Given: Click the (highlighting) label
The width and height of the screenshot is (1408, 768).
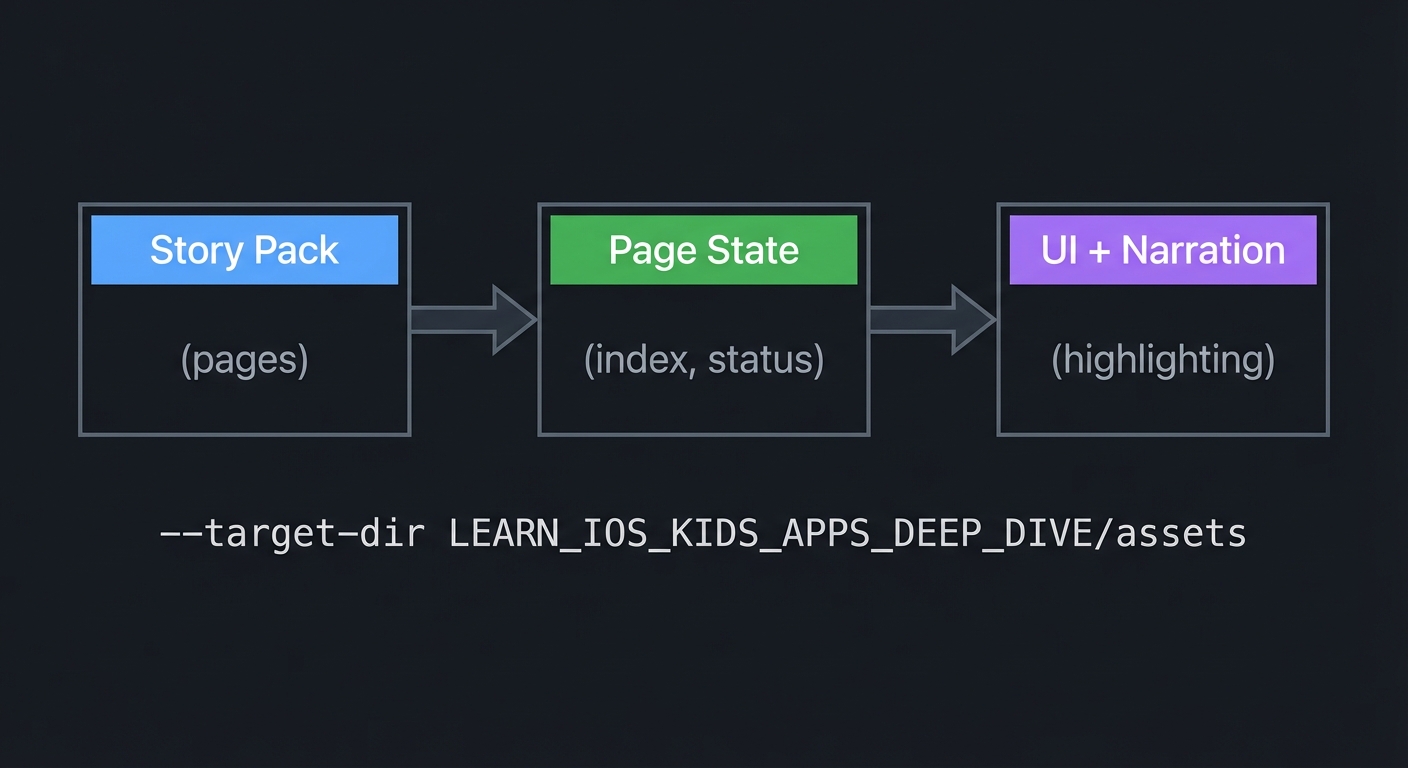Looking at the screenshot, I should [1163, 359].
